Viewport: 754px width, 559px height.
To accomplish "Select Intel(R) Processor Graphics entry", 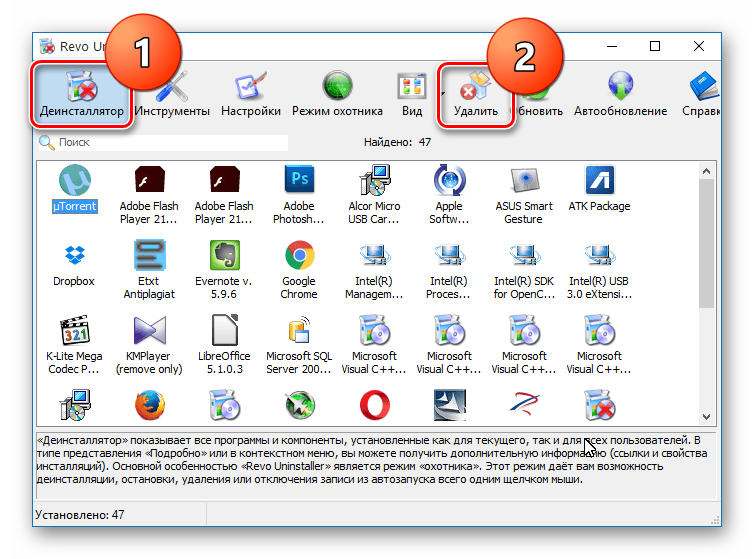I will pyautogui.click(x=449, y=269).
